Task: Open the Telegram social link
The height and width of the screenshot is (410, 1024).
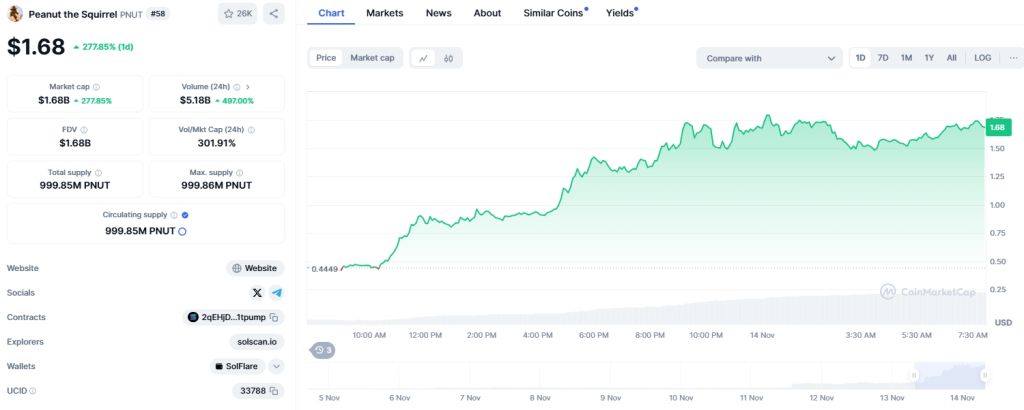Action: tap(276, 292)
